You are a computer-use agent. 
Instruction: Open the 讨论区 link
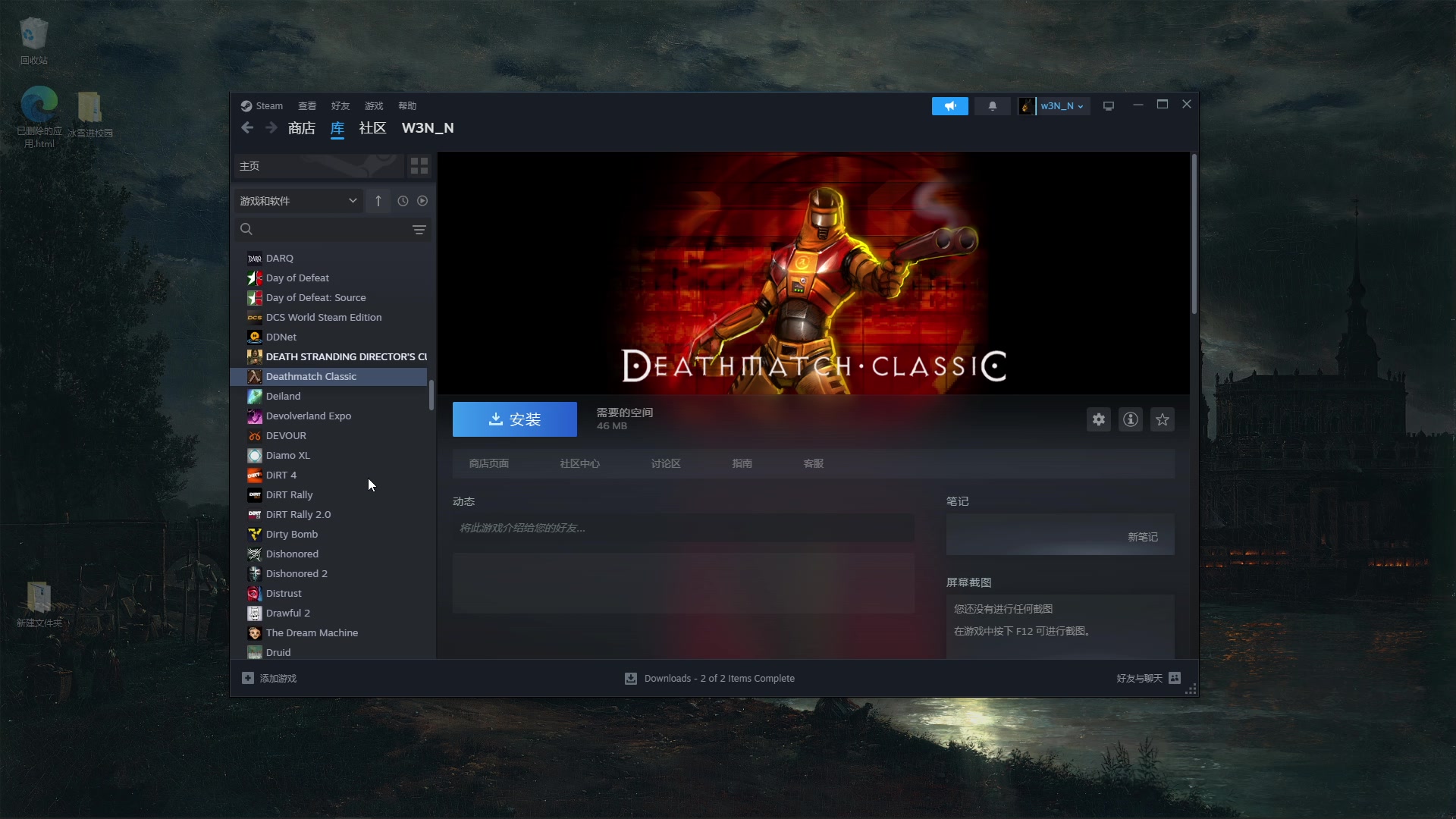point(666,463)
